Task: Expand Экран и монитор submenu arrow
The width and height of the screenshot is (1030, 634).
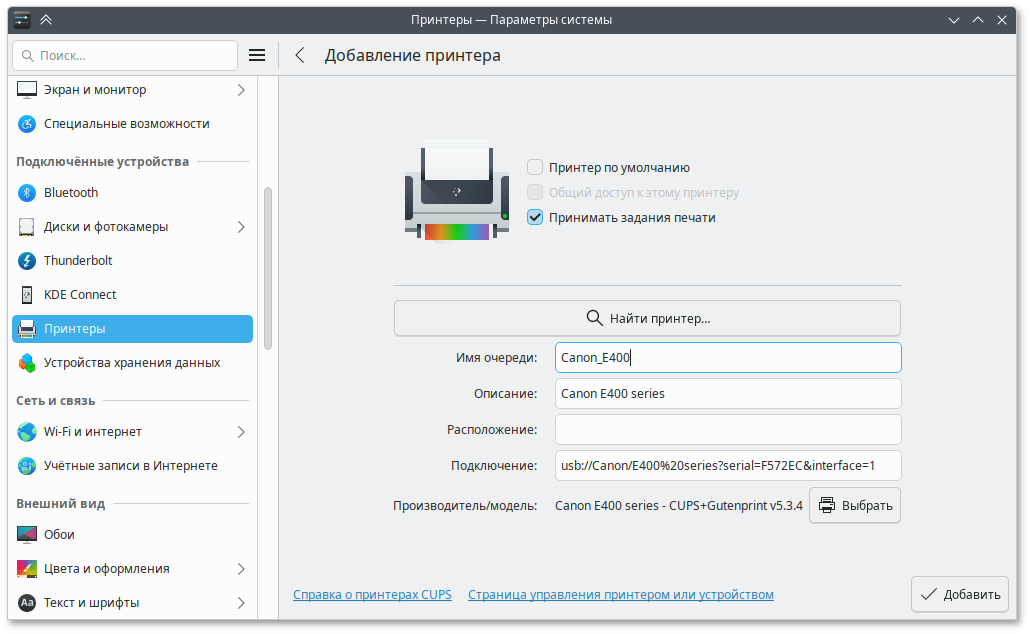Action: click(x=241, y=90)
